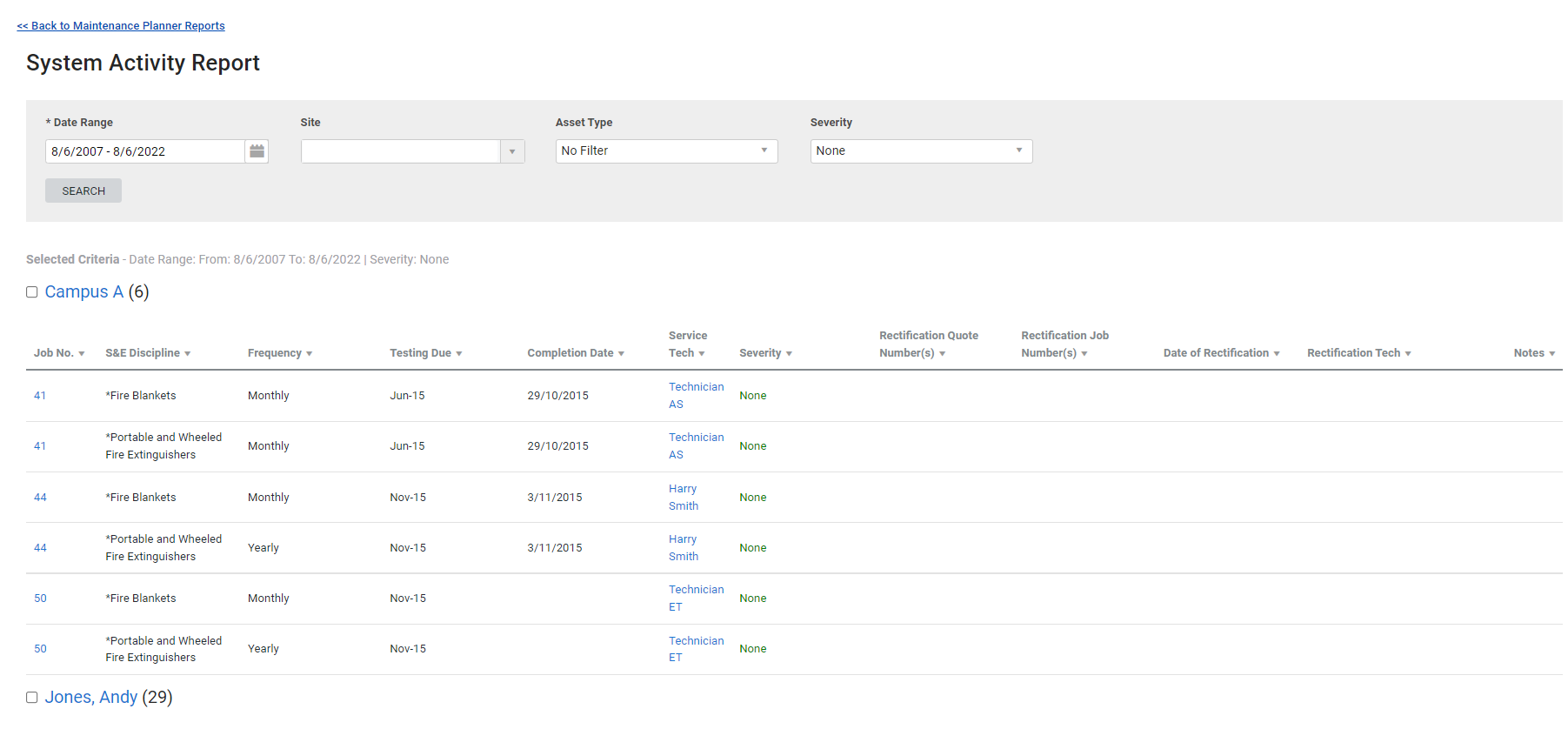
Task: Open Harry Smith in job 44 Monthly row
Action: (x=684, y=498)
